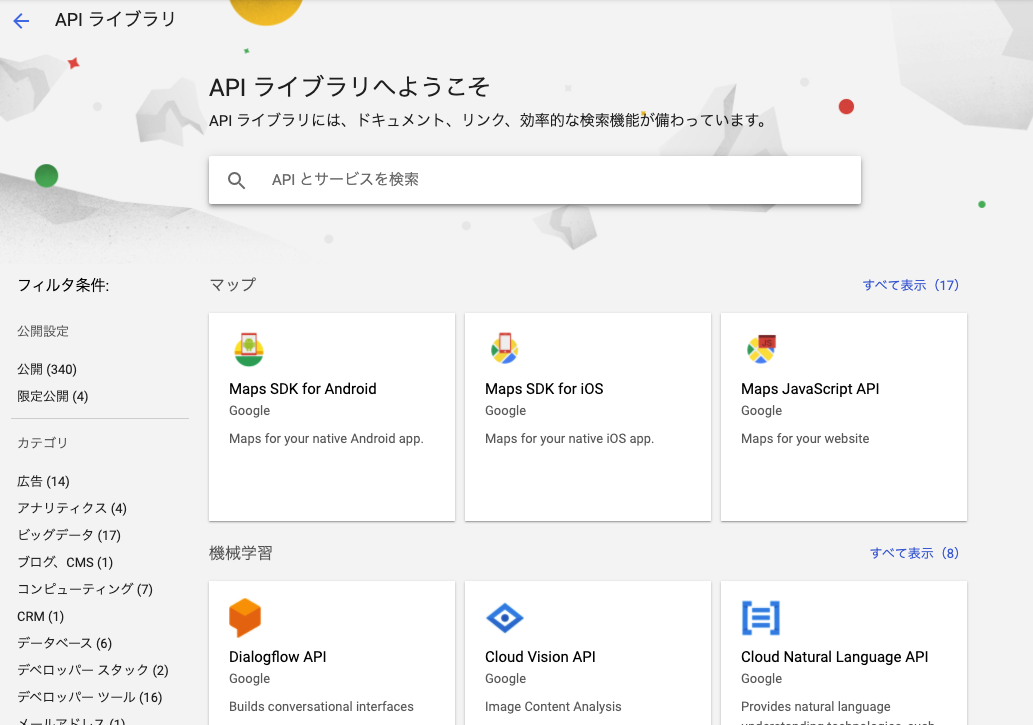Show all 8 機械学習 APIs (すべて表示)

(x=914, y=553)
